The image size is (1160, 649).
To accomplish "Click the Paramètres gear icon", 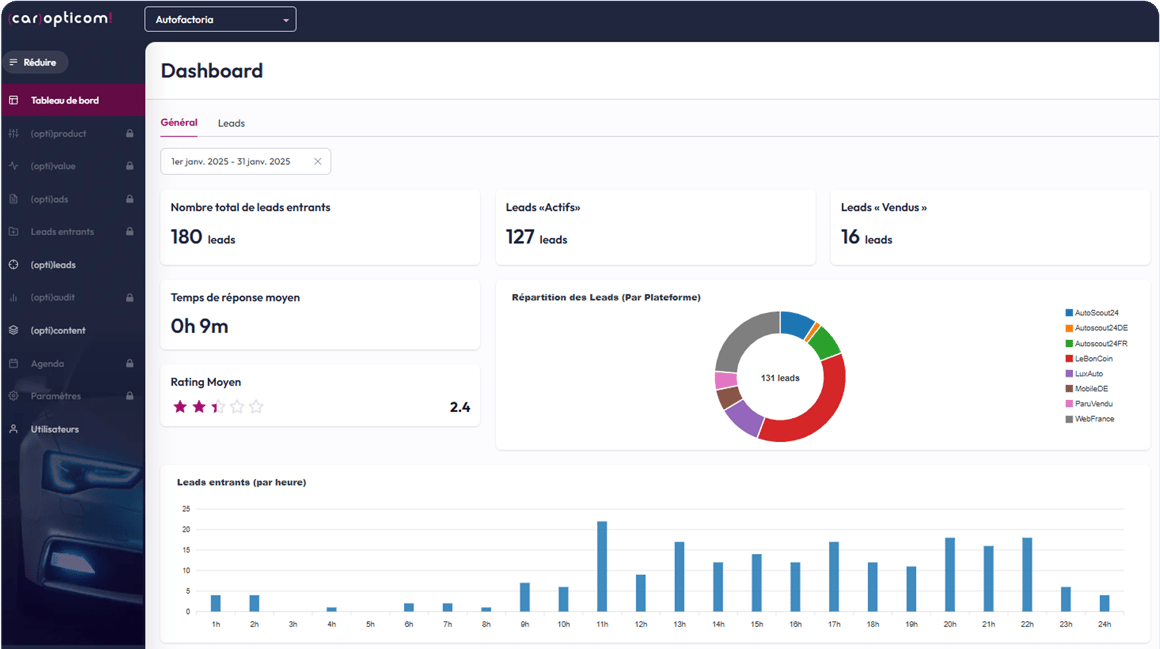I will pos(13,396).
